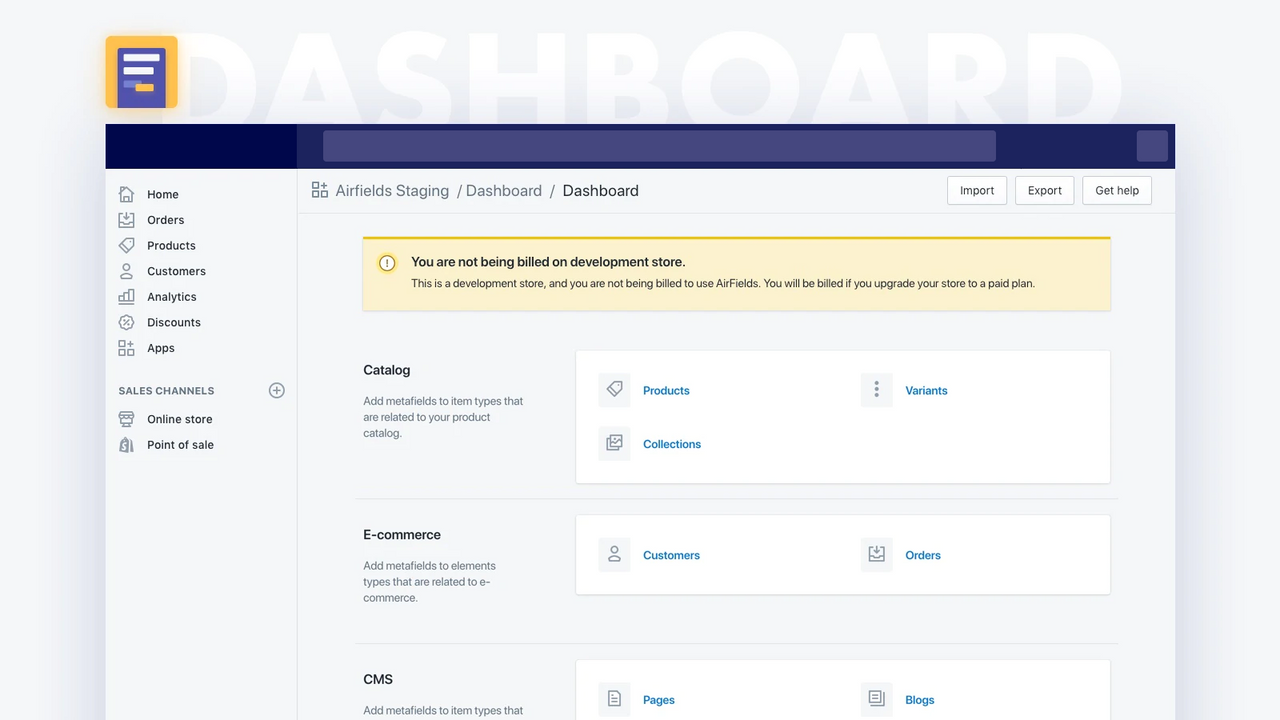Screen dimensions: 1280x720
Task: Click the Customers silhouette icon in E-commerce card
Action: [x=614, y=554]
